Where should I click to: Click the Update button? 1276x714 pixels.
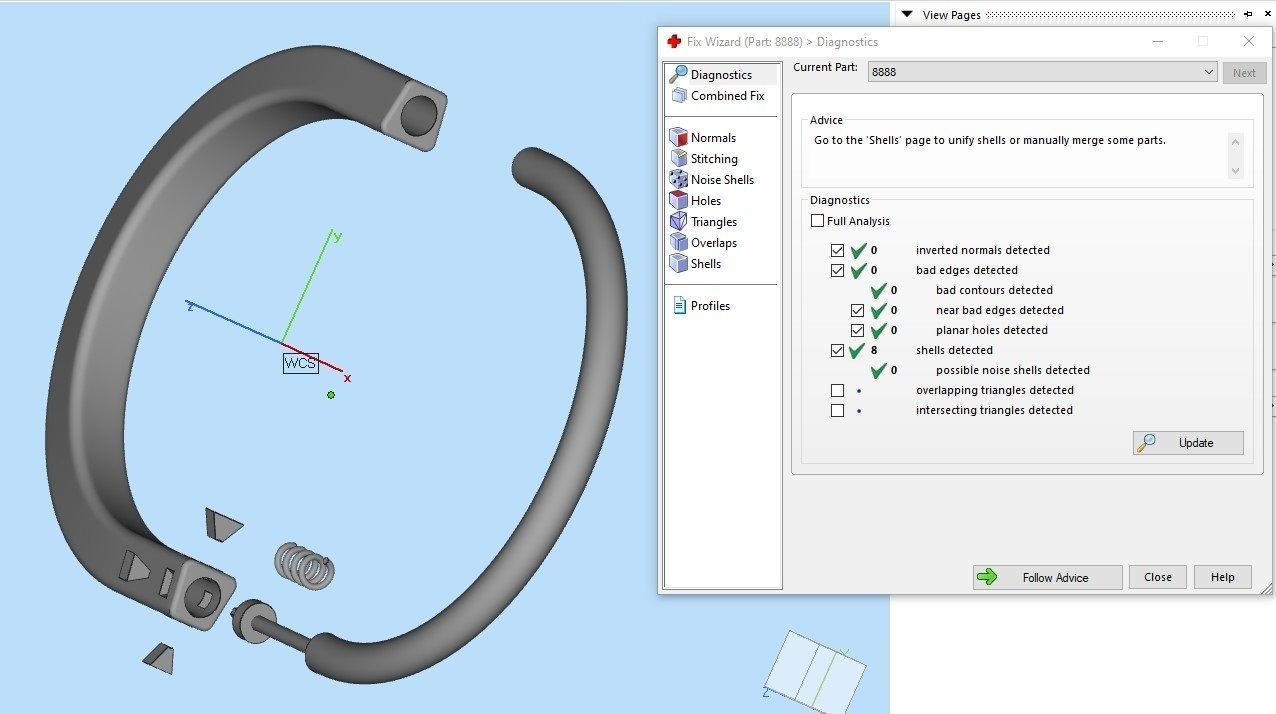[1188, 443]
